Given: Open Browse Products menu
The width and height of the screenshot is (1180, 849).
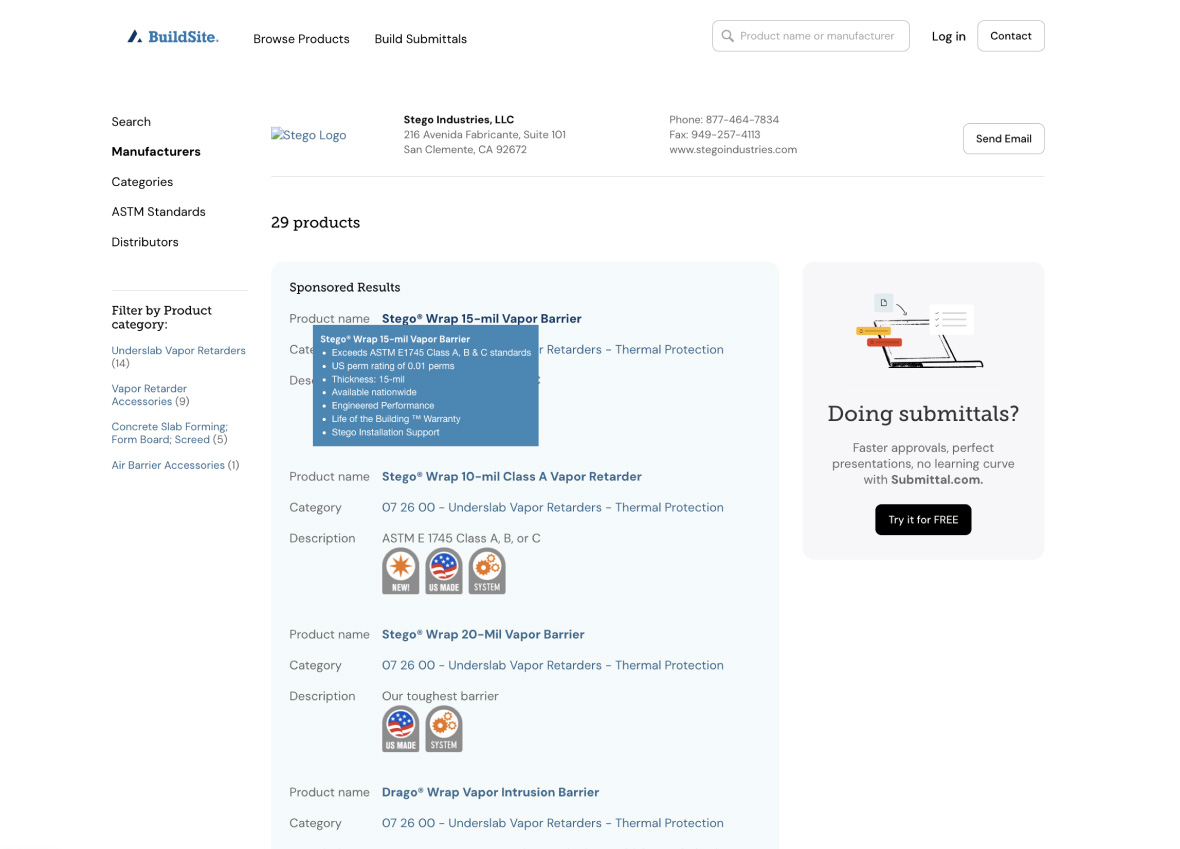Looking at the screenshot, I should tap(301, 38).
